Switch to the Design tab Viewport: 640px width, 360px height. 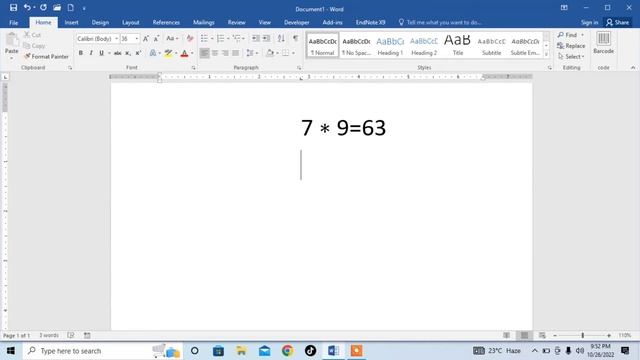100,22
